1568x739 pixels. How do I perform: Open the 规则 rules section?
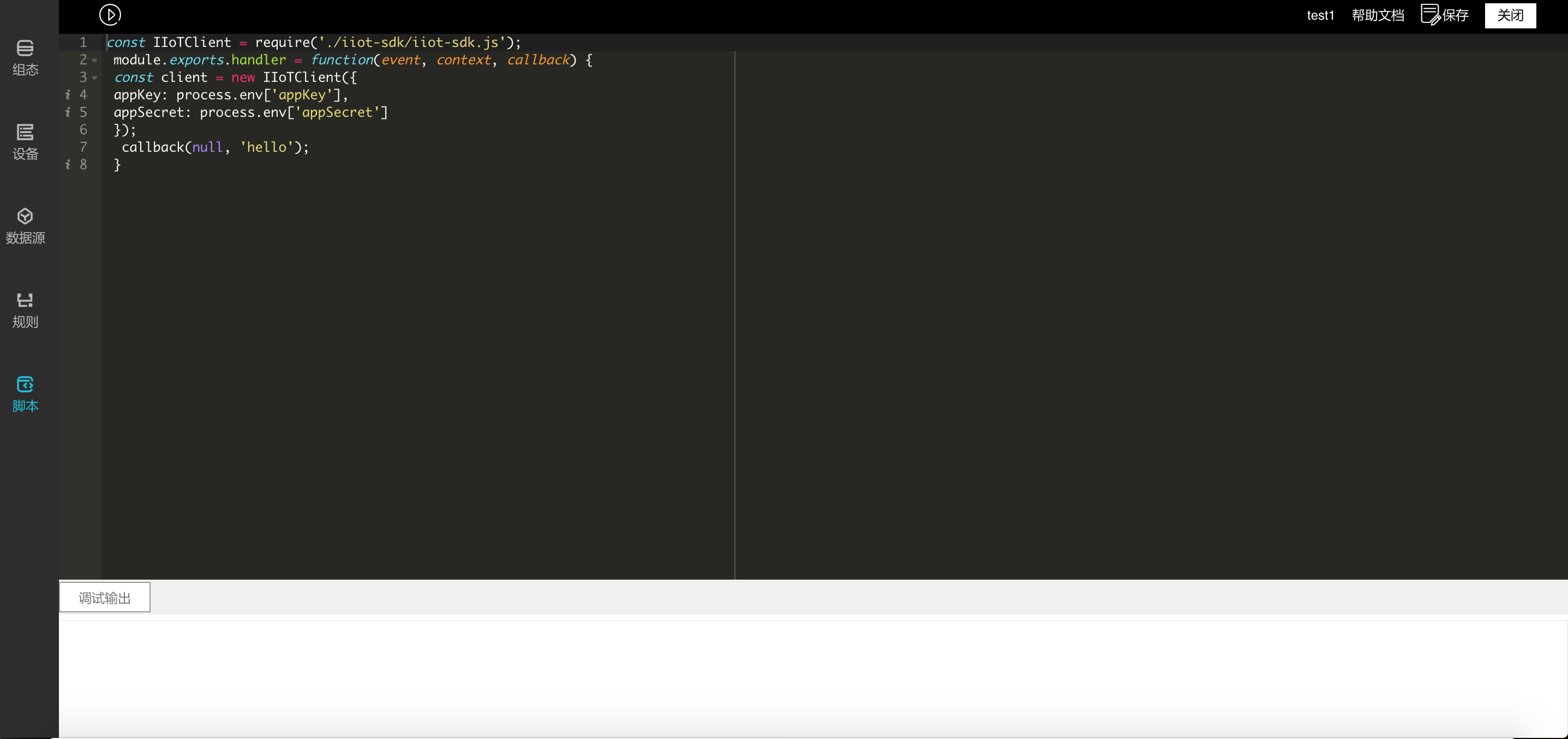click(25, 310)
